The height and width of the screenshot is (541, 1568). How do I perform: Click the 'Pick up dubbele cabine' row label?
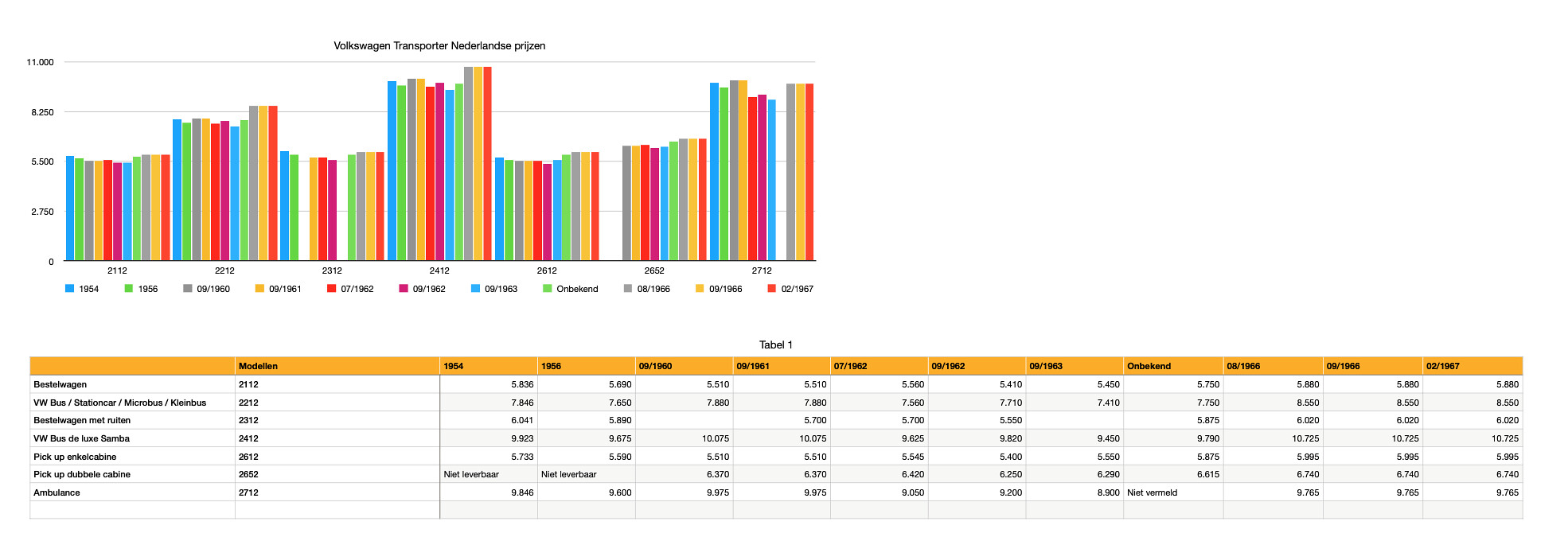[x=133, y=474]
